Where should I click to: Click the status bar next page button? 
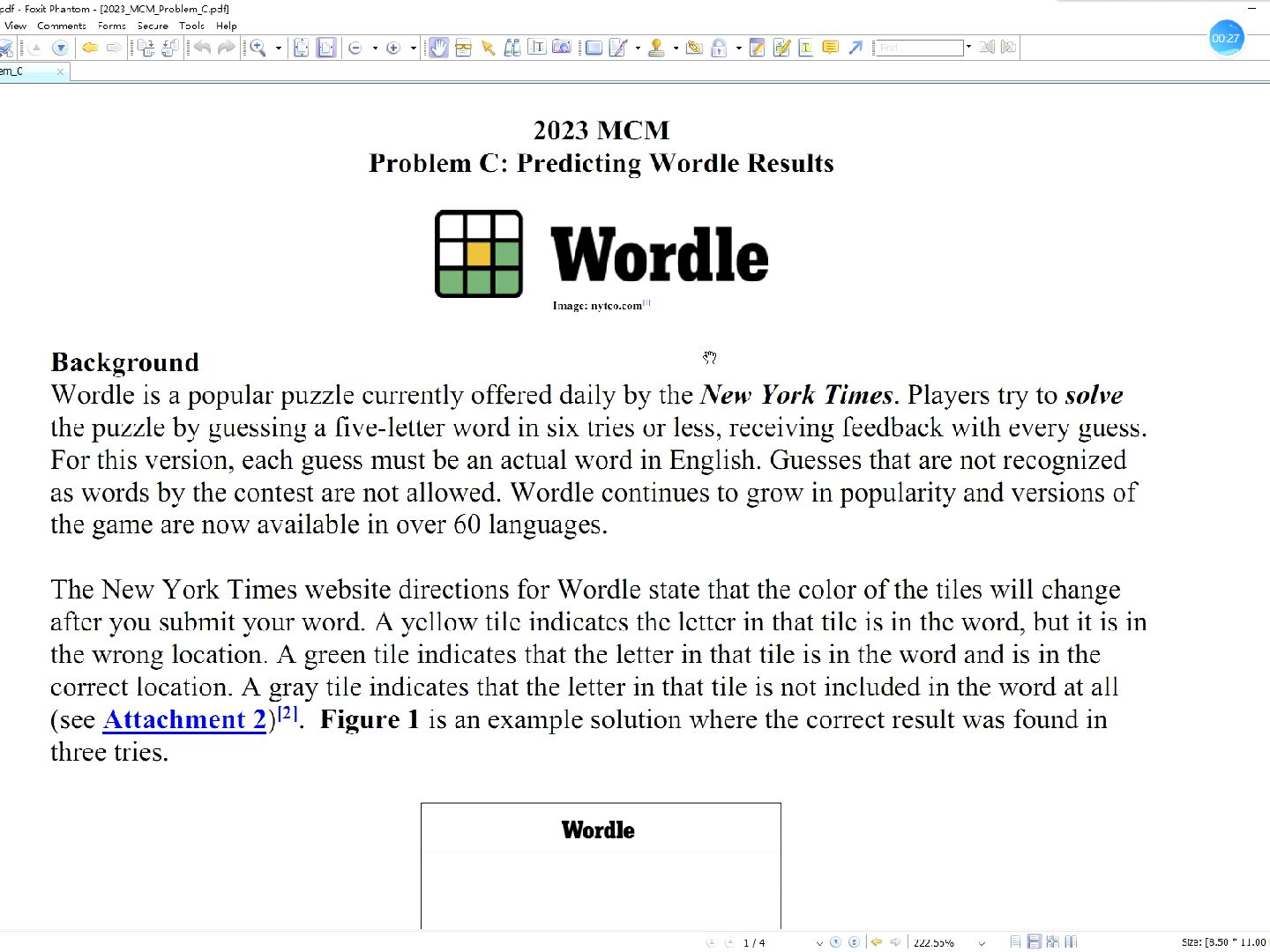pyautogui.click(x=836, y=942)
